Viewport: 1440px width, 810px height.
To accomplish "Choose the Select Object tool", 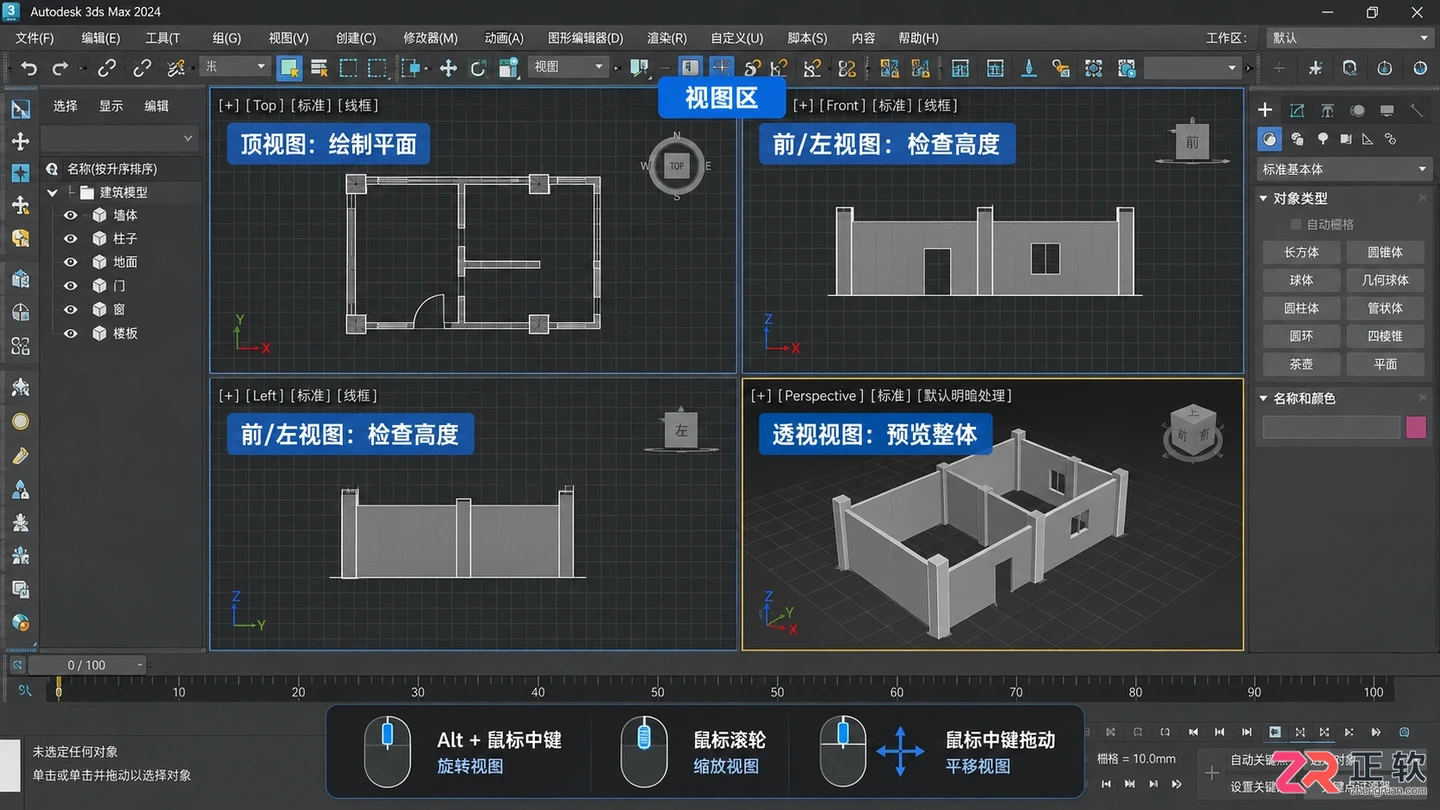I will [x=289, y=68].
